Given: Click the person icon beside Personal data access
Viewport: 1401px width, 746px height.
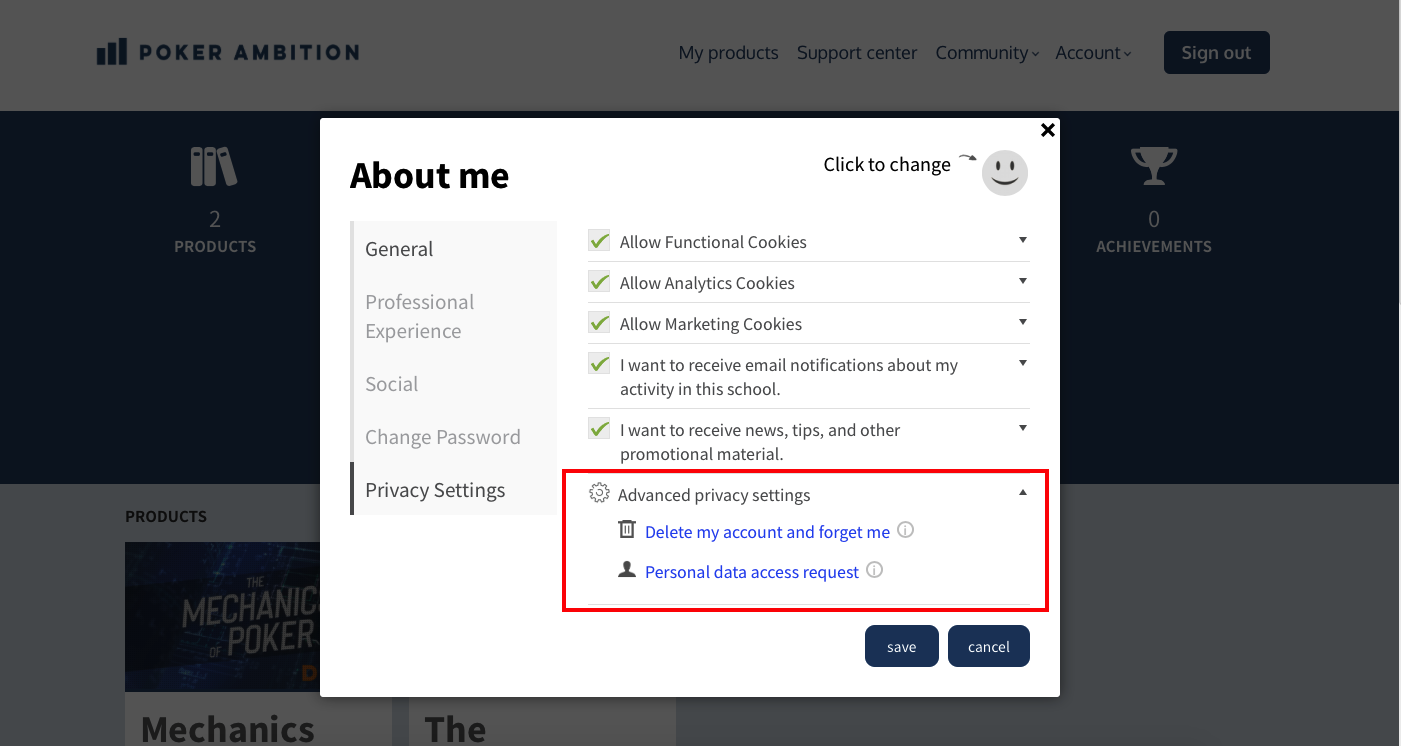Looking at the screenshot, I should pos(627,569).
